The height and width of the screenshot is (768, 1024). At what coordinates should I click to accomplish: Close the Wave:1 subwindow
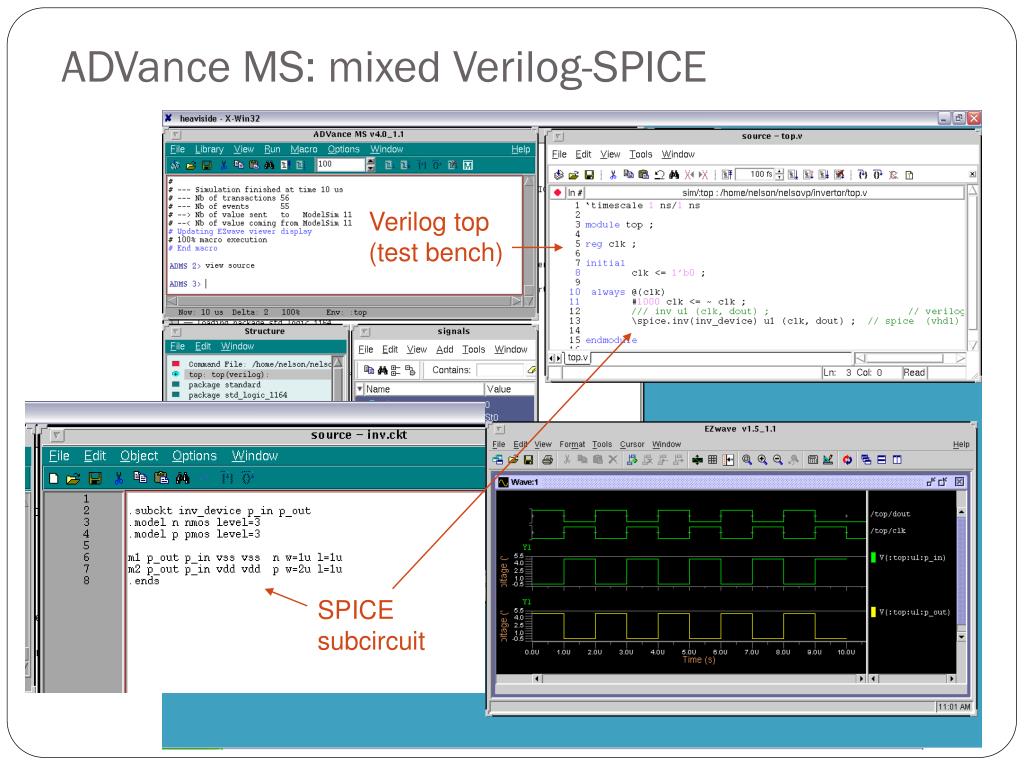point(959,481)
